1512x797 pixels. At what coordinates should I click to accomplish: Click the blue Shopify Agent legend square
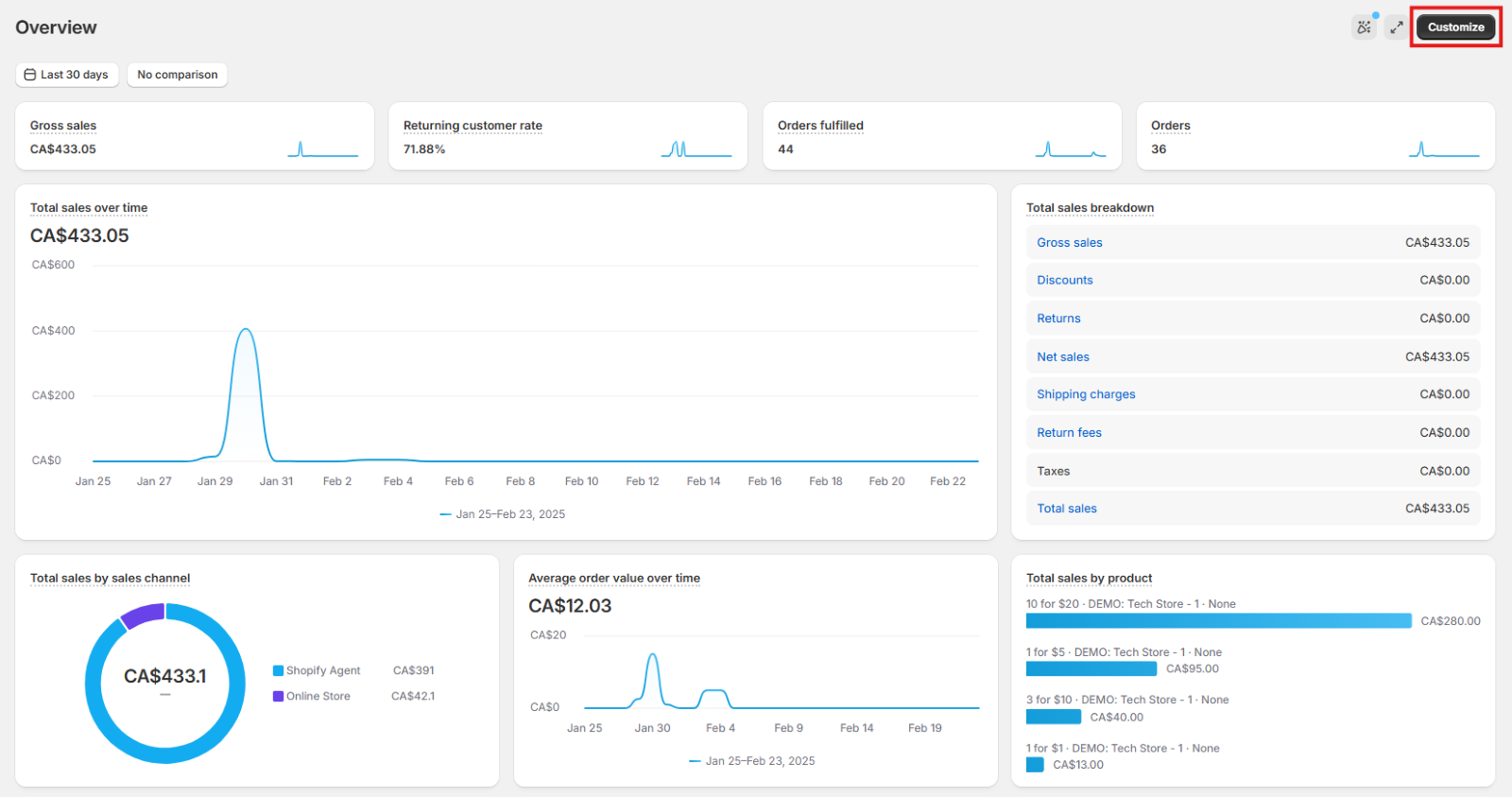point(279,670)
